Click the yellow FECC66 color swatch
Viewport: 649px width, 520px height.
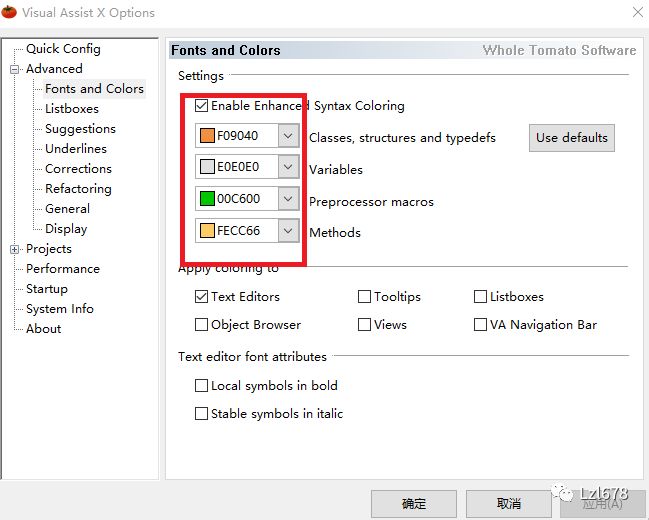(x=207, y=230)
